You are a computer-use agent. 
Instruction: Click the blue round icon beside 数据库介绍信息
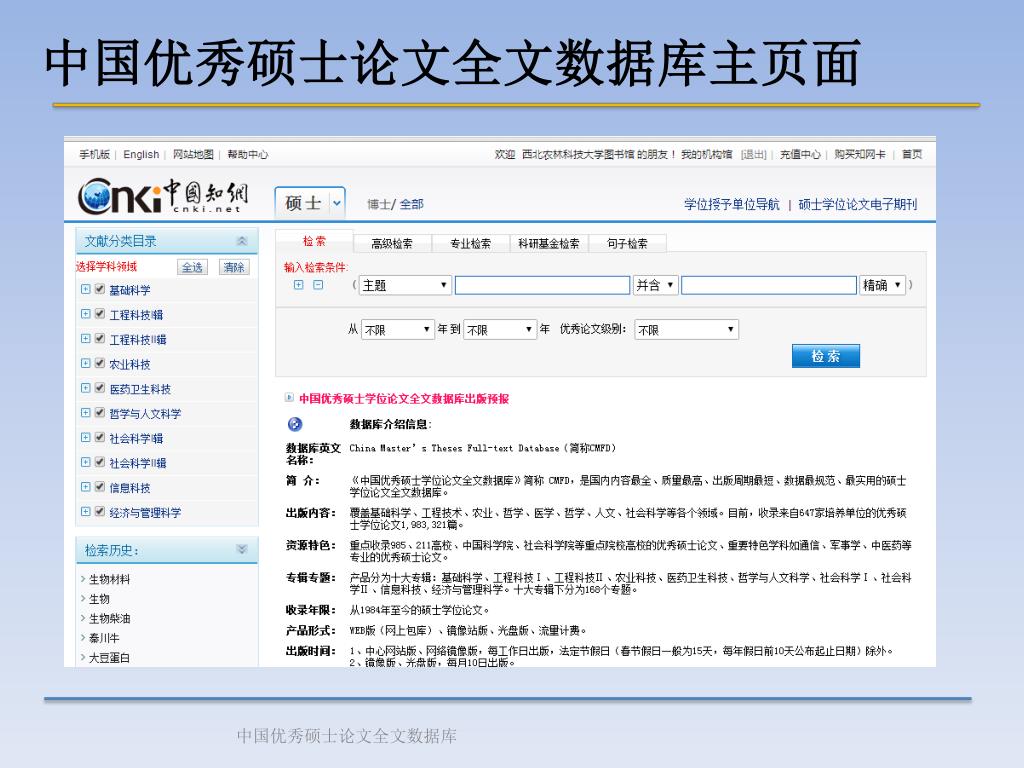(295, 424)
